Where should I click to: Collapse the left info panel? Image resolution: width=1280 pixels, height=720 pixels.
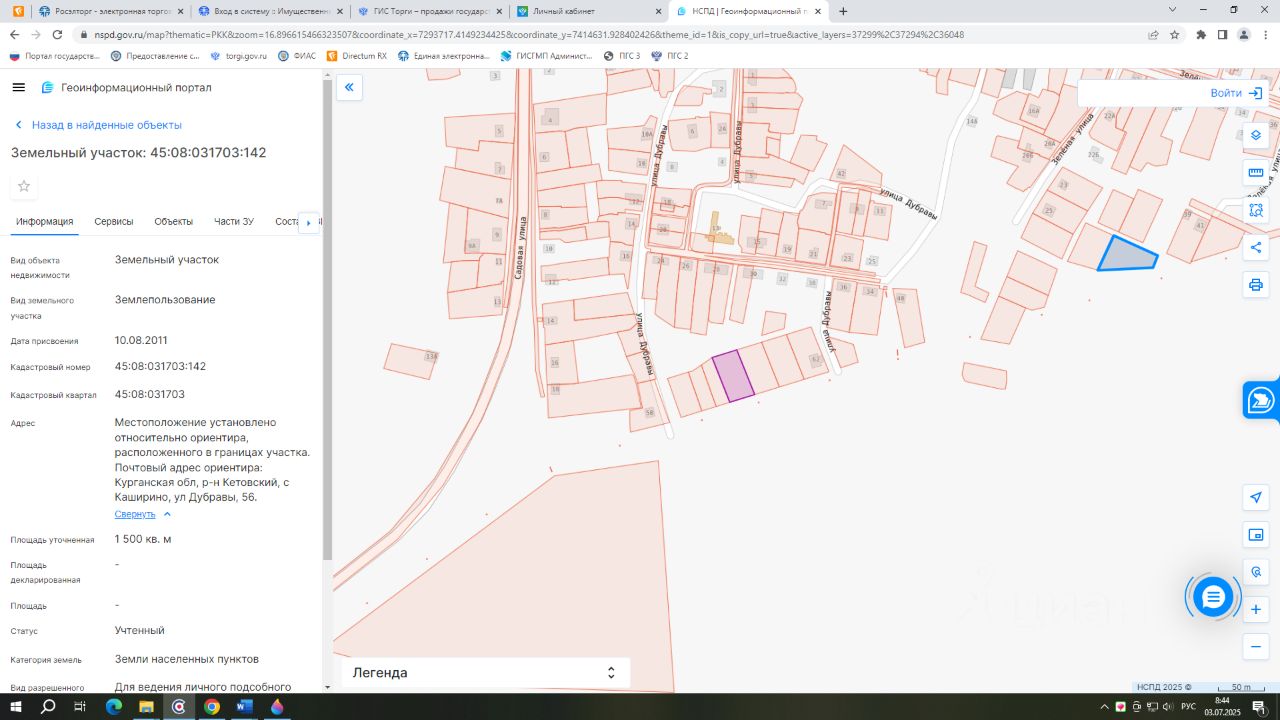pos(349,87)
